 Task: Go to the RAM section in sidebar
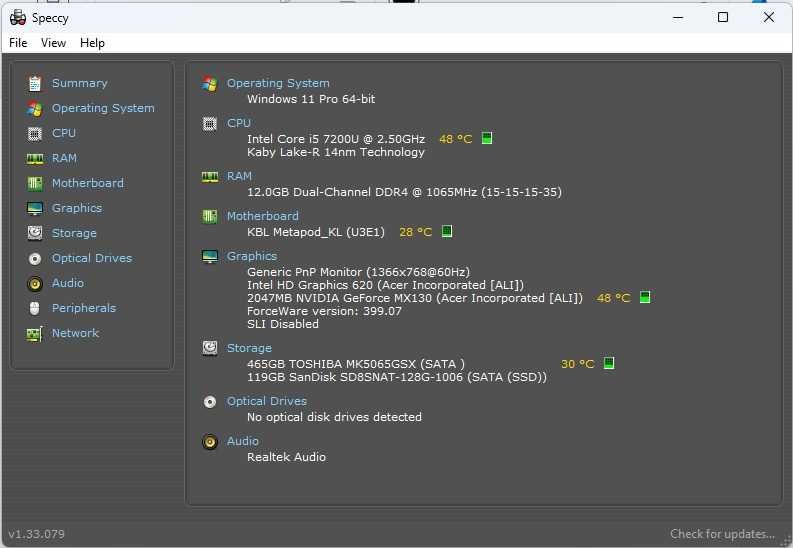pyautogui.click(x=64, y=158)
